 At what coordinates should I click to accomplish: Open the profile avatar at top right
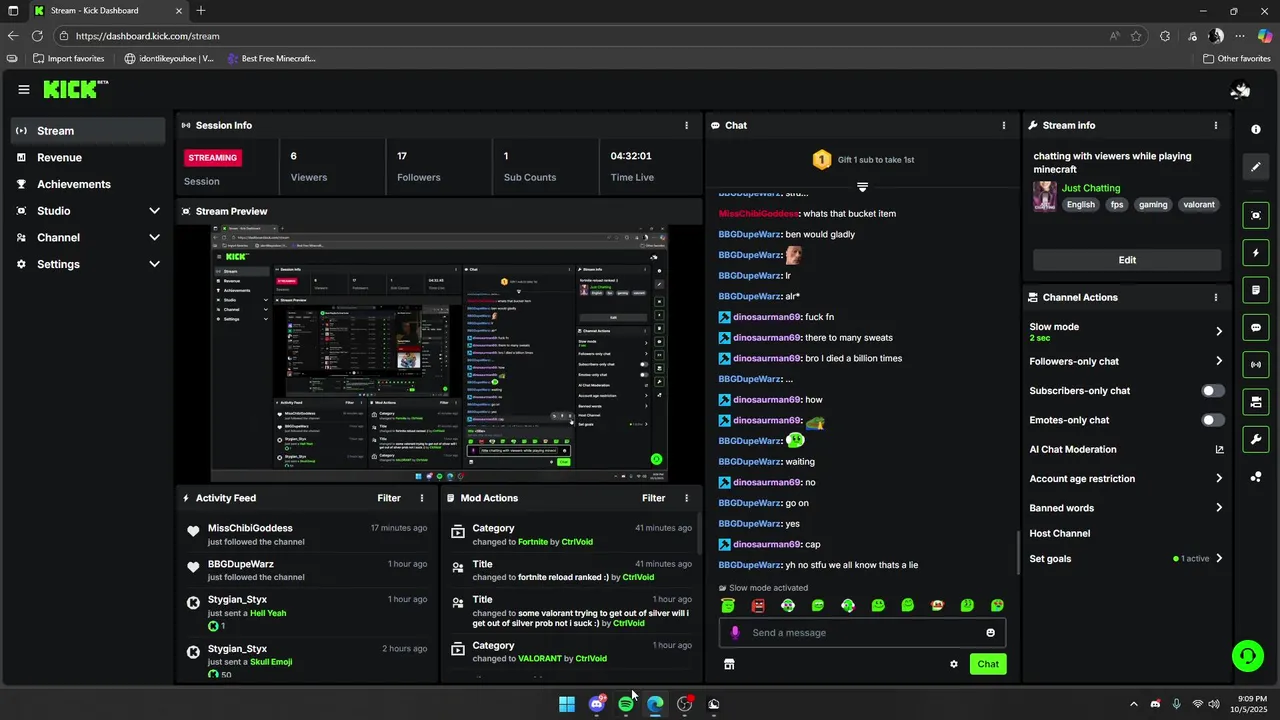click(x=1240, y=90)
